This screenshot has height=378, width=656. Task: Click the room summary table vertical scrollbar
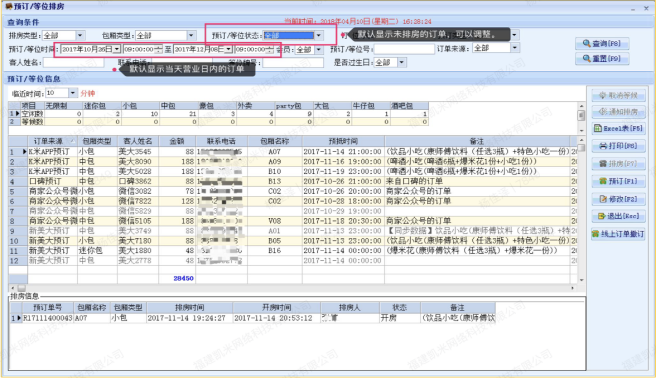click(x=581, y=117)
